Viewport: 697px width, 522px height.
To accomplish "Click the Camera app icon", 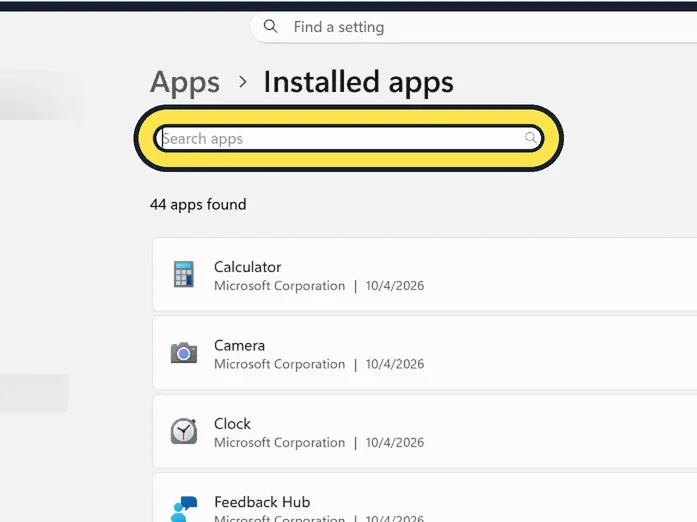I will click(x=184, y=353).
